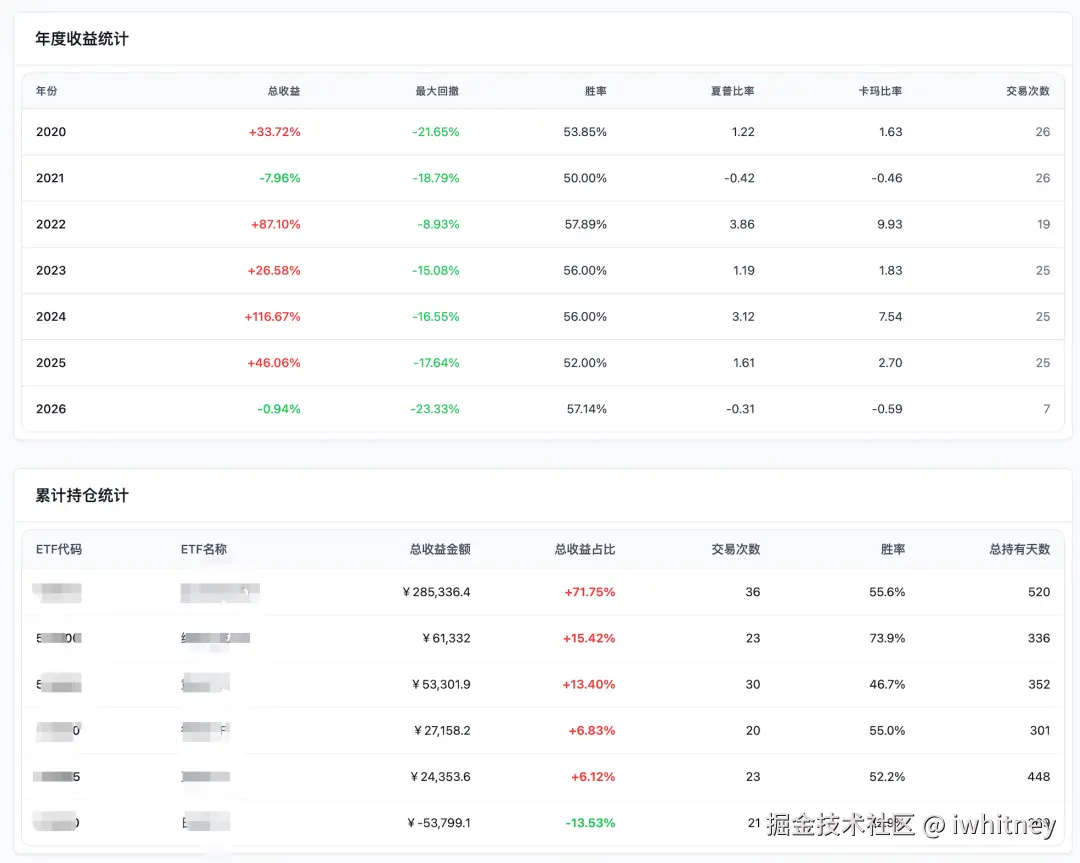
Task: Click the -7.96% total return value
Action: tap(280, 178)
